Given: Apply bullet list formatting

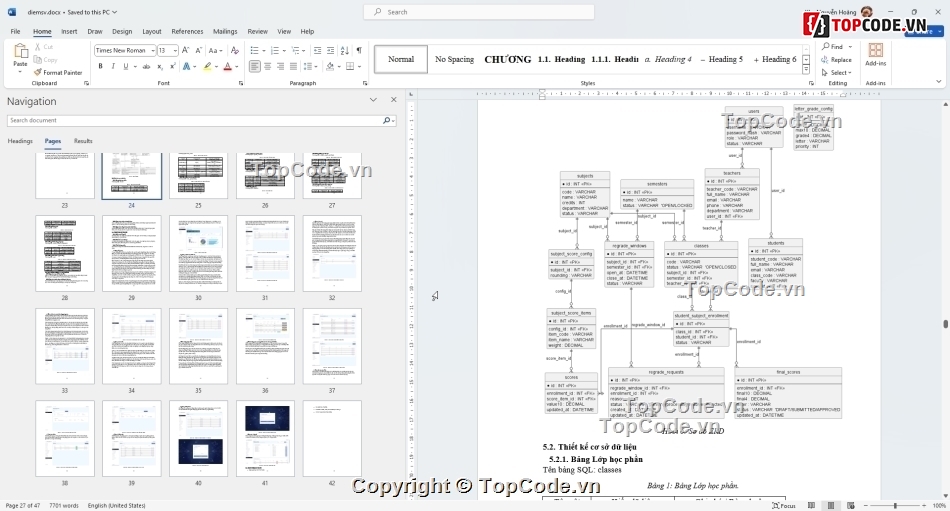Looking at the screenshot, I should click(x=255, y=50).
